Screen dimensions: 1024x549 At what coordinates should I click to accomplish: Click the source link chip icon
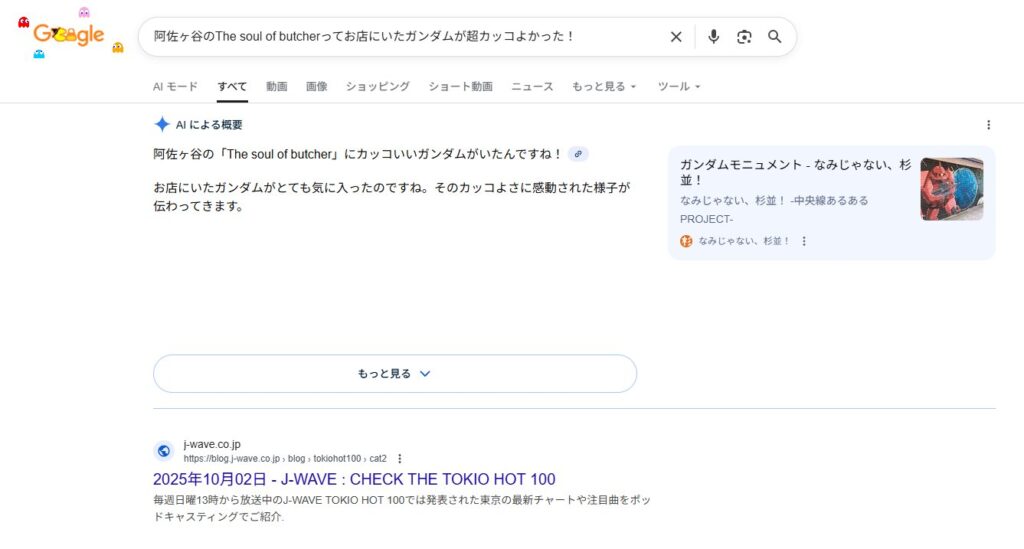click(578, 154)
